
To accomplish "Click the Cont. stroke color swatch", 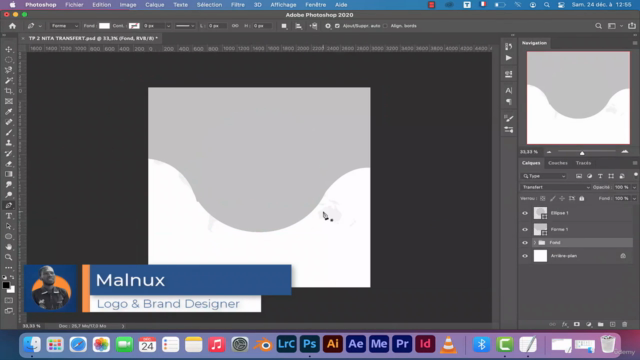I will click(x=134, y=26).
